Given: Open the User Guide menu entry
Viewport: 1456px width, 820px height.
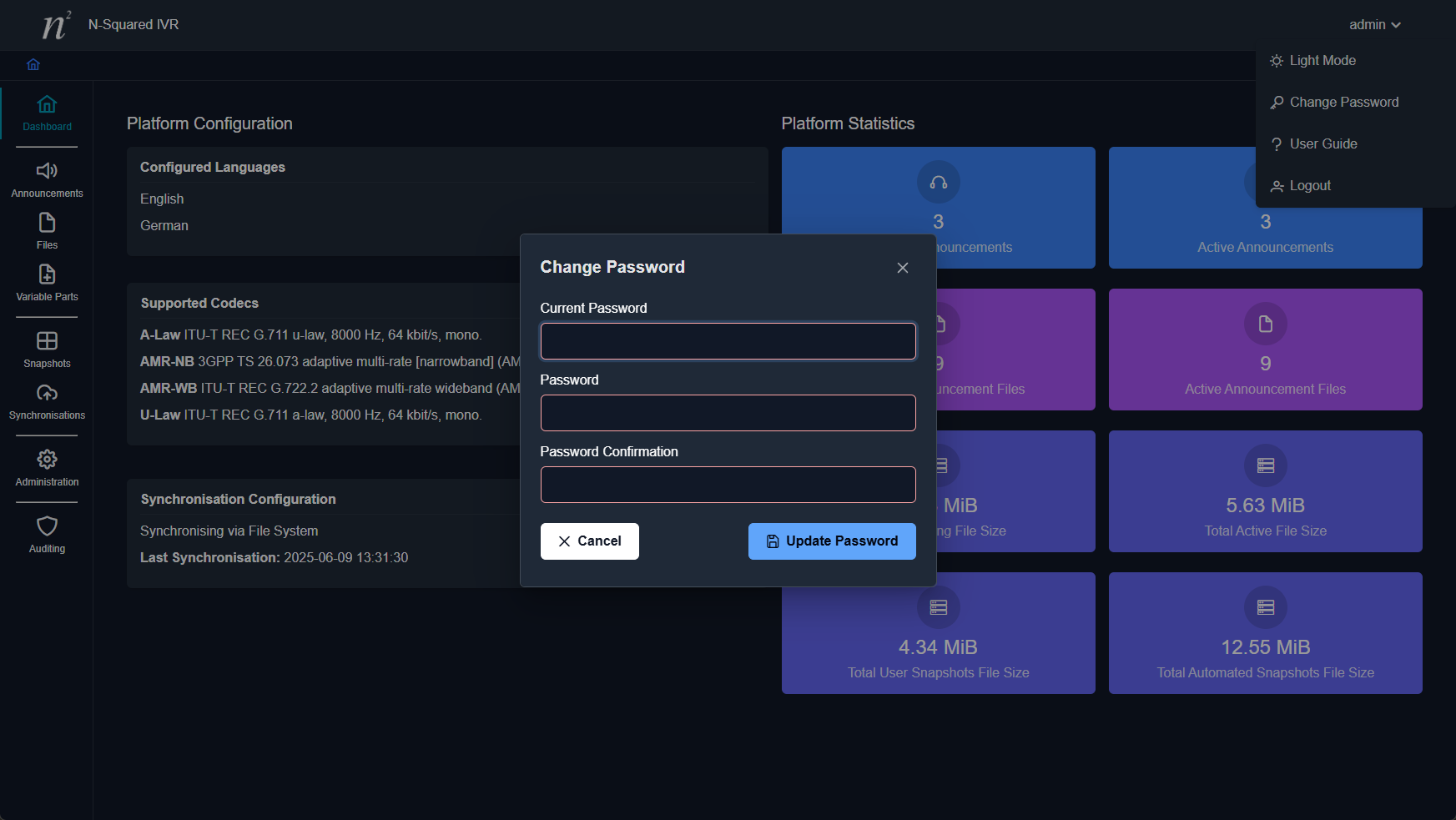Looking at the screenshot, I should click(x=1322, y=144).
